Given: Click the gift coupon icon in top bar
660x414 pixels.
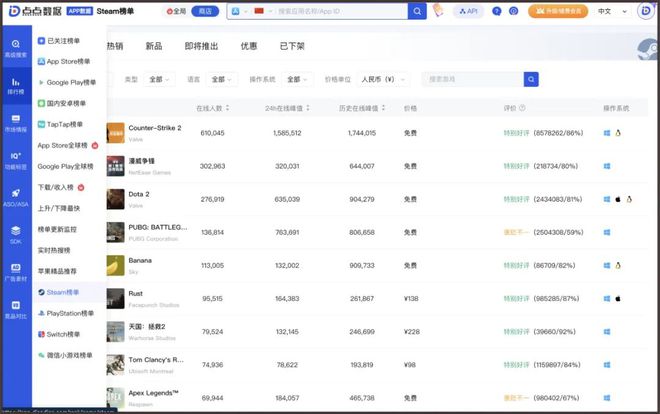Looking at the screenshot, I should click(438, 11).
